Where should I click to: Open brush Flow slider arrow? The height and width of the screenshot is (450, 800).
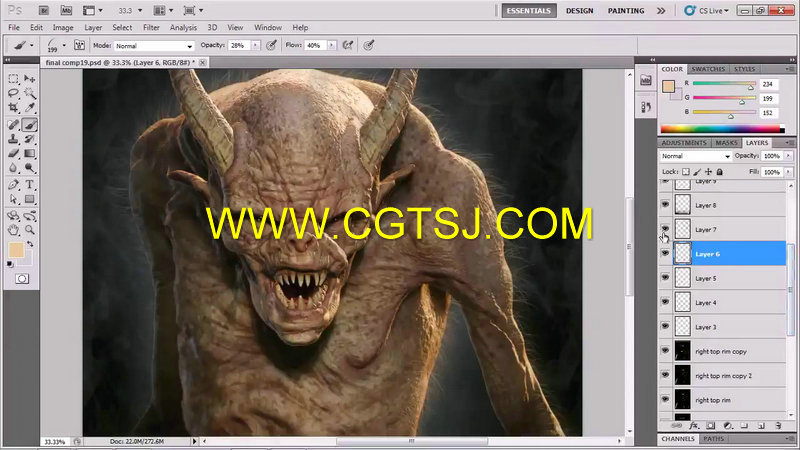point(332,45)
